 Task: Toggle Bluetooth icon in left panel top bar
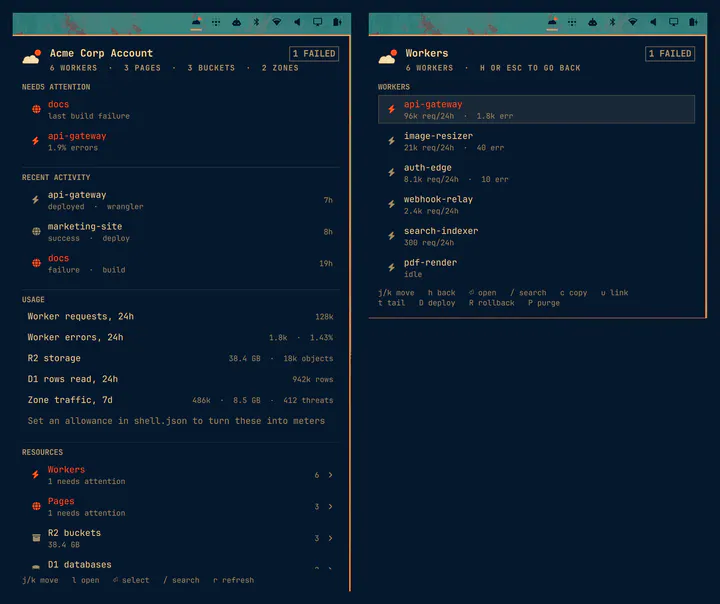coord(256,22)
